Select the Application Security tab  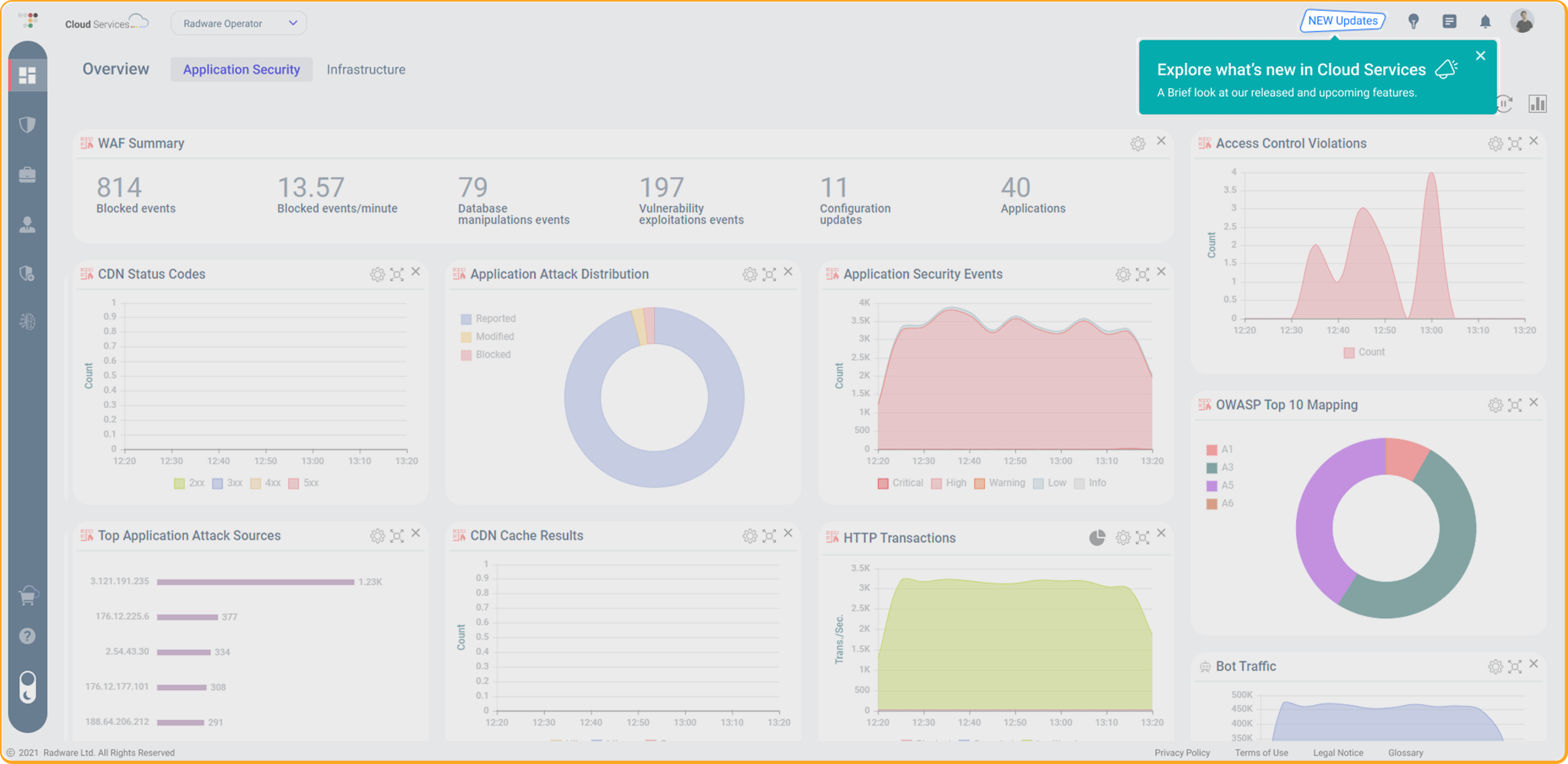241,69
